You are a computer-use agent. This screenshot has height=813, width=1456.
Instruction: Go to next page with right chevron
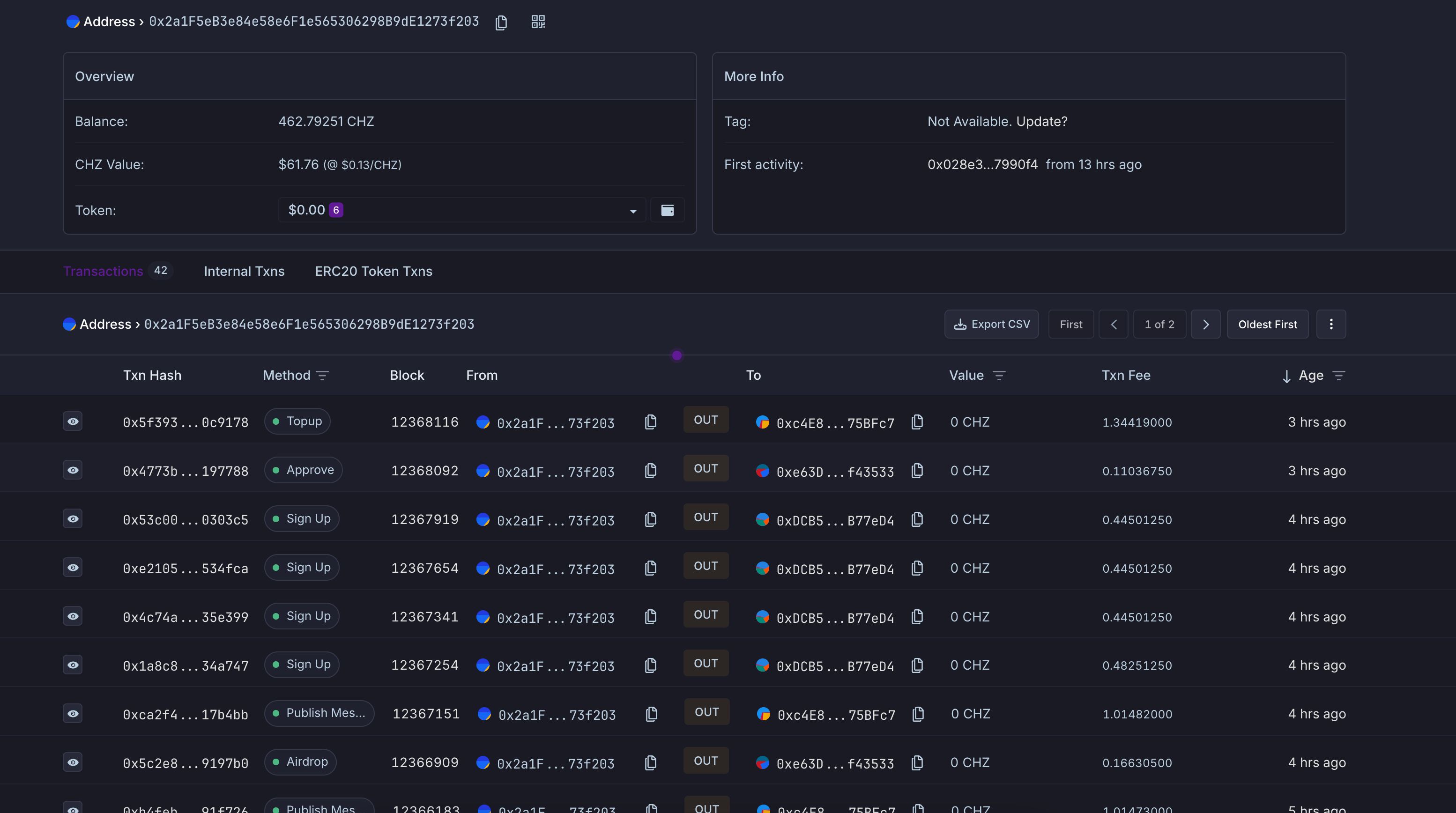coord(1206,324)
